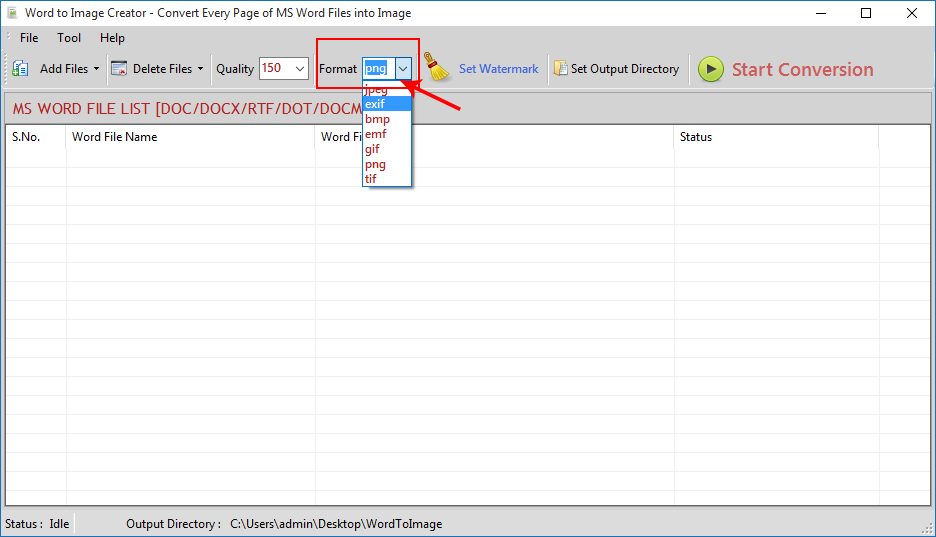This screenshot has height=537, width=936.
Task: Open the Quality combo box arrow
Action: pyautogui.click(x=300, y=69)
